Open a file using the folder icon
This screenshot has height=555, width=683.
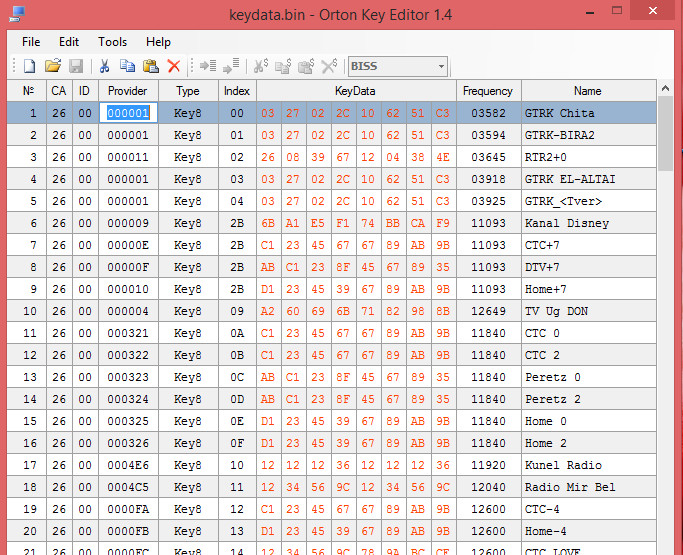pyautogui.click(x=53, y=66)
